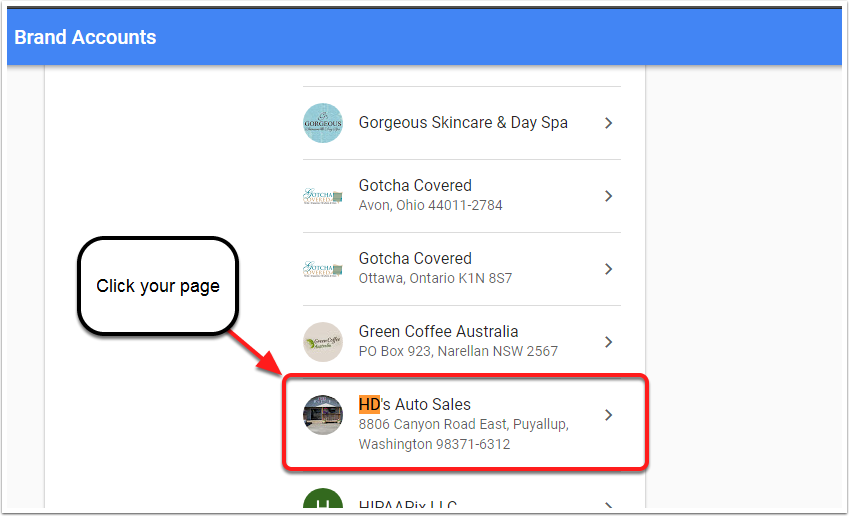This screenshot has width=849, height=516.
Task: Open Gotcha Covered with Ottawa, Ontario address
Action: pos(461,269)
